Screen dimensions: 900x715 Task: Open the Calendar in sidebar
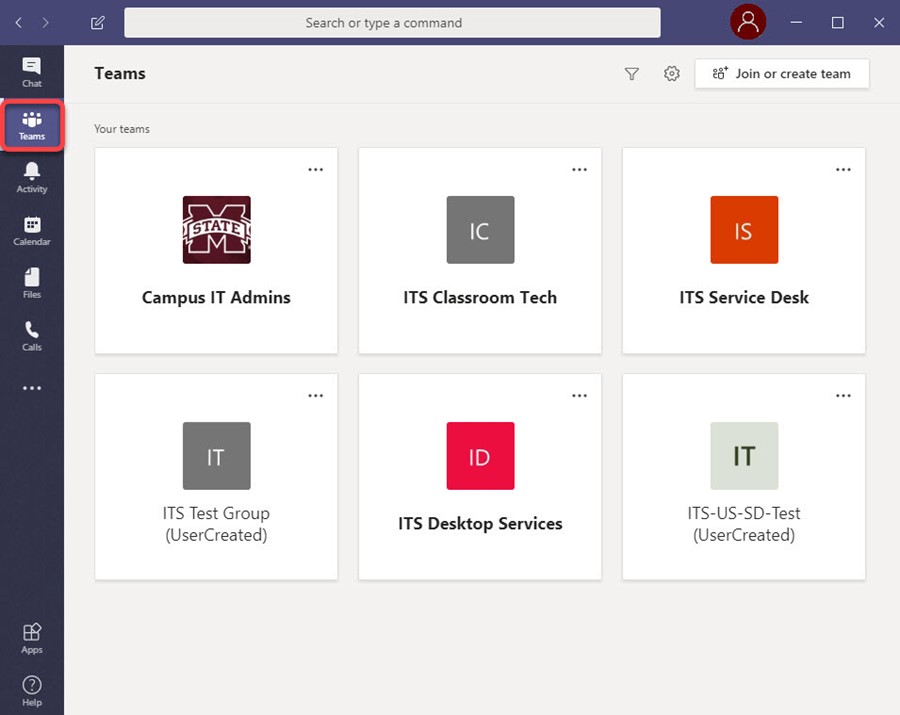pos(32,231)
